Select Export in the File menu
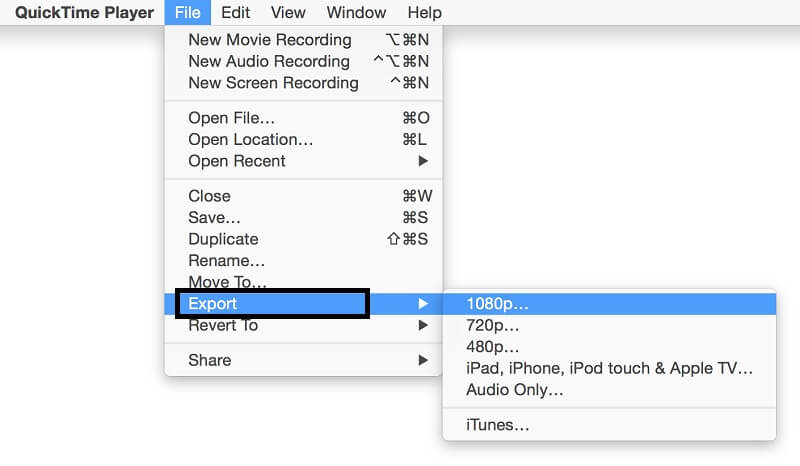Image resolution: width=800 pixels, height=466 pixels. [x=212, y=304]
